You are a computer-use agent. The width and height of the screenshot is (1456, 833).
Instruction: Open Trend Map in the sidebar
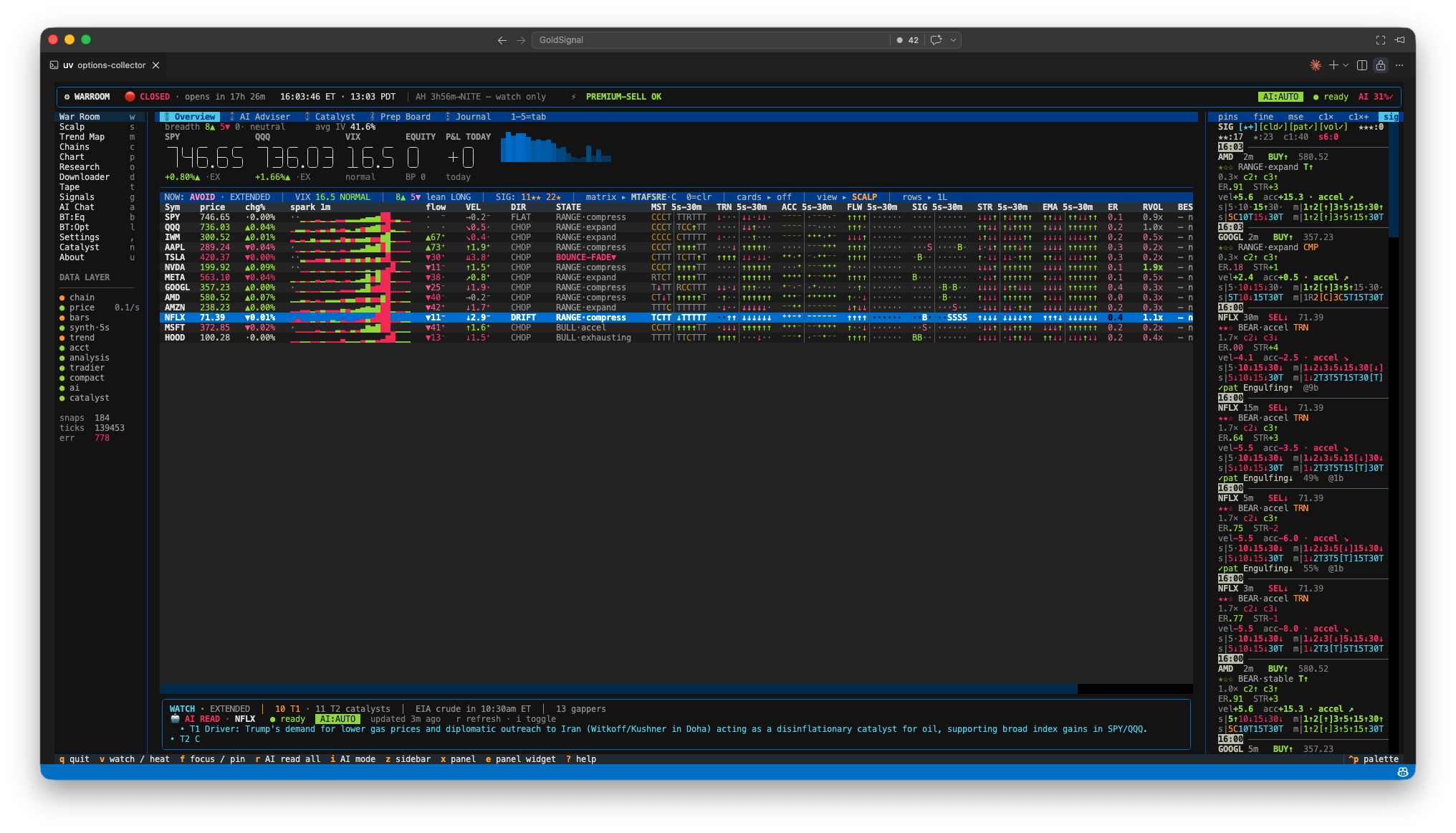(97, 137)
